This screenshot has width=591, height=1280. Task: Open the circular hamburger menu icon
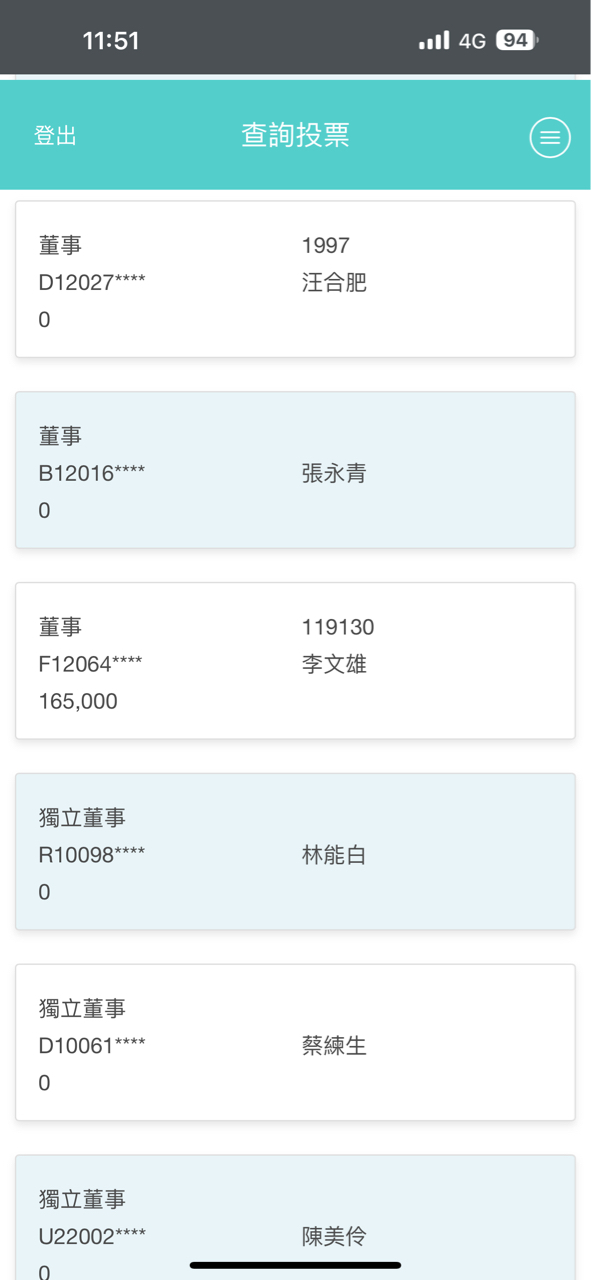pos(549,136)
